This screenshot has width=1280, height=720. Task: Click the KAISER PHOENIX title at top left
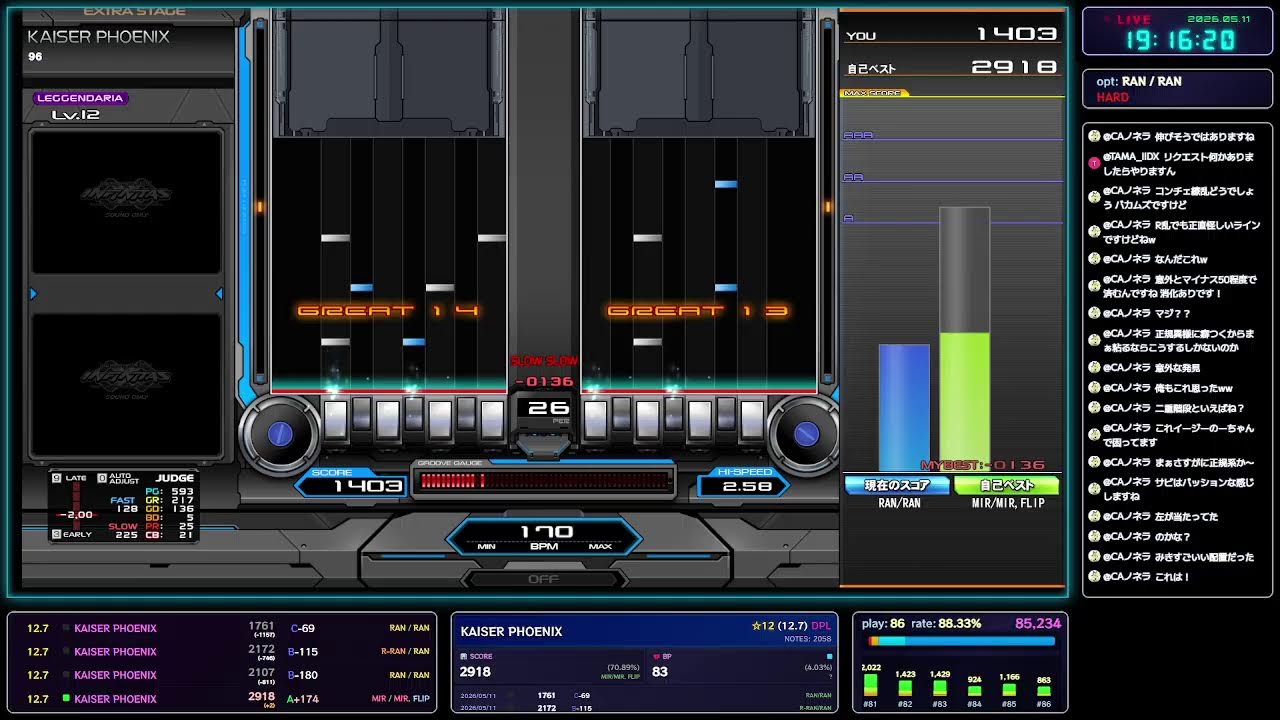pyautogui.click(x=98, y=36)
